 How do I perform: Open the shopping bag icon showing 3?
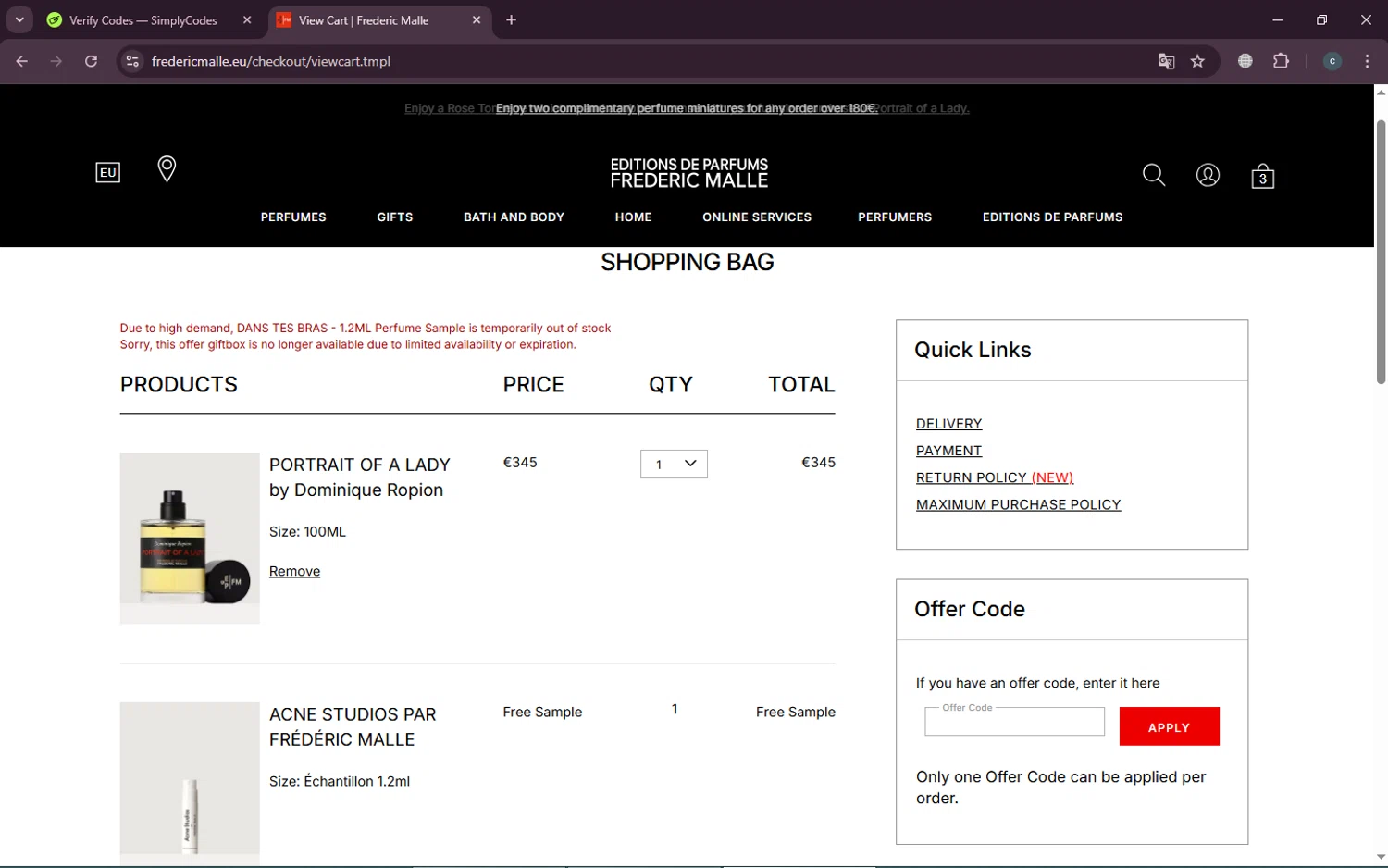click(x=1262, y=176)
